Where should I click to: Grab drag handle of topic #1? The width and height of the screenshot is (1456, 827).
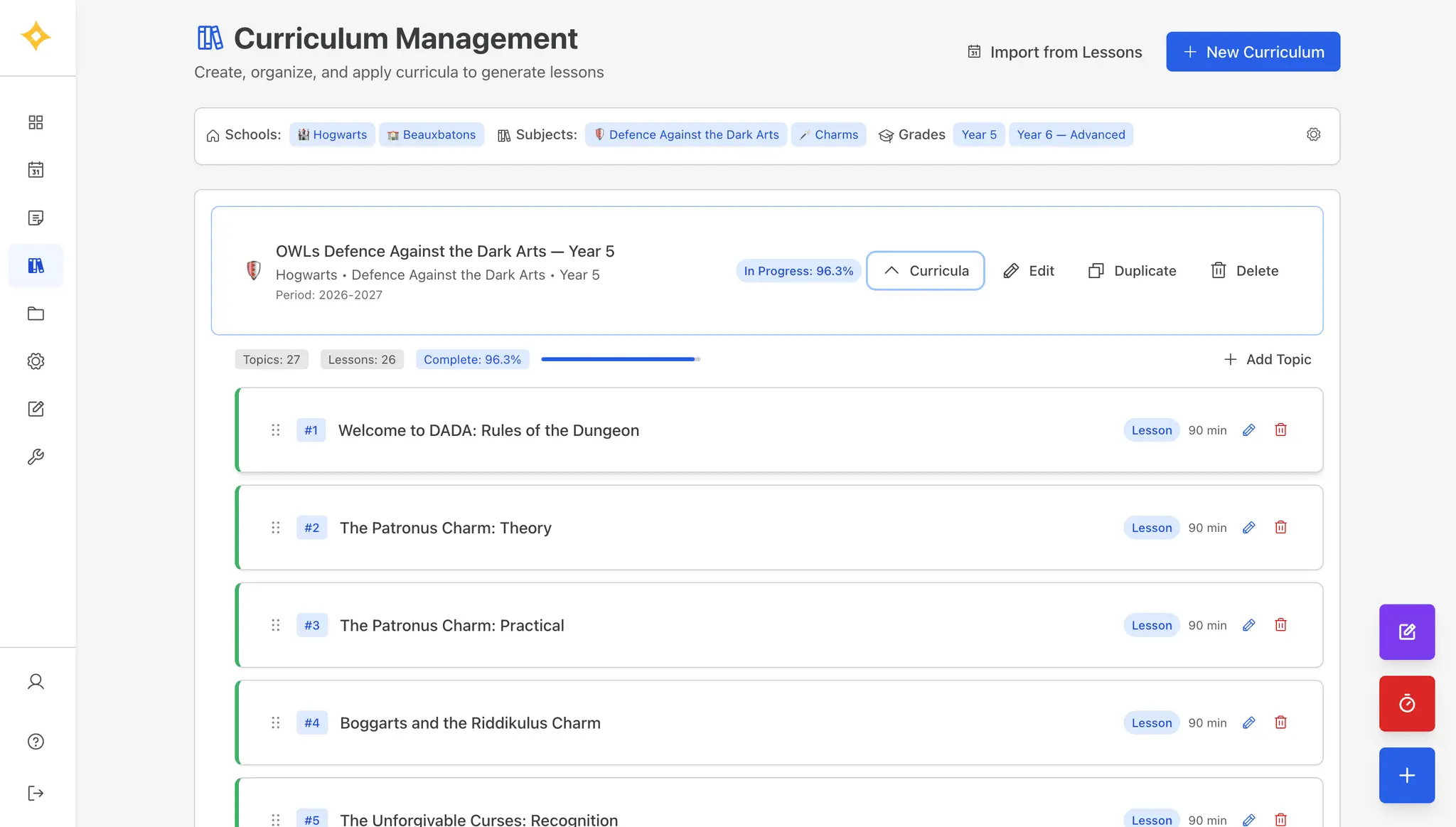tap(275, 430)
